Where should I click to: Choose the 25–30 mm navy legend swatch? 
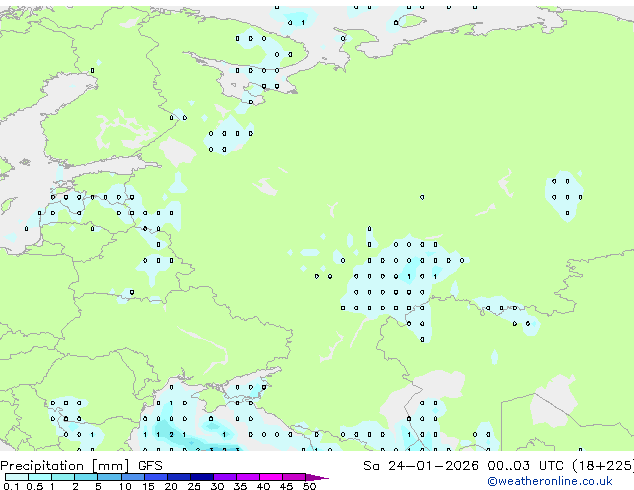202,477
